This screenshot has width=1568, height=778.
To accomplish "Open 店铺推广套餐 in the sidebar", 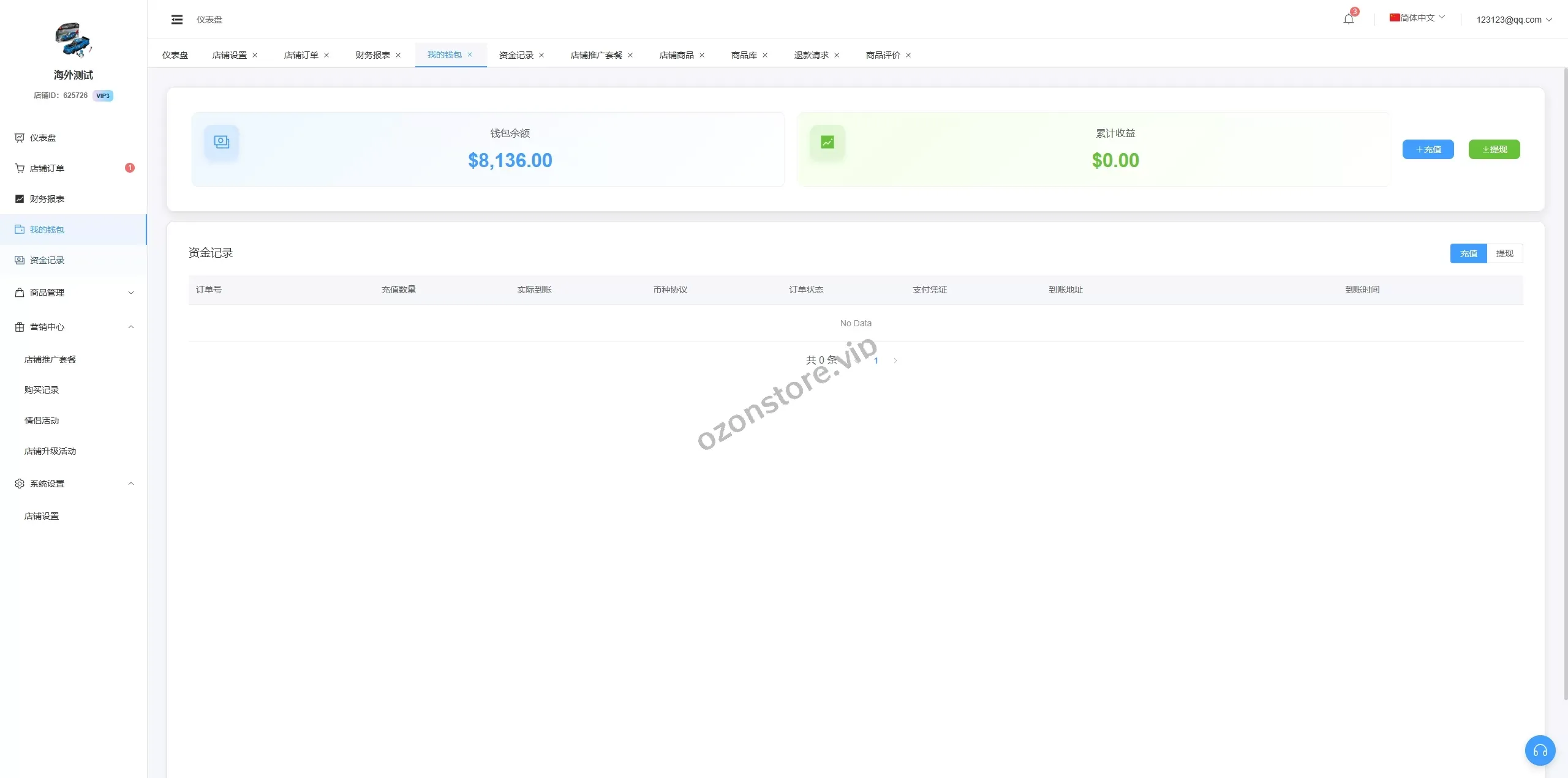I will pyautogui.click(x=50, y=359).
